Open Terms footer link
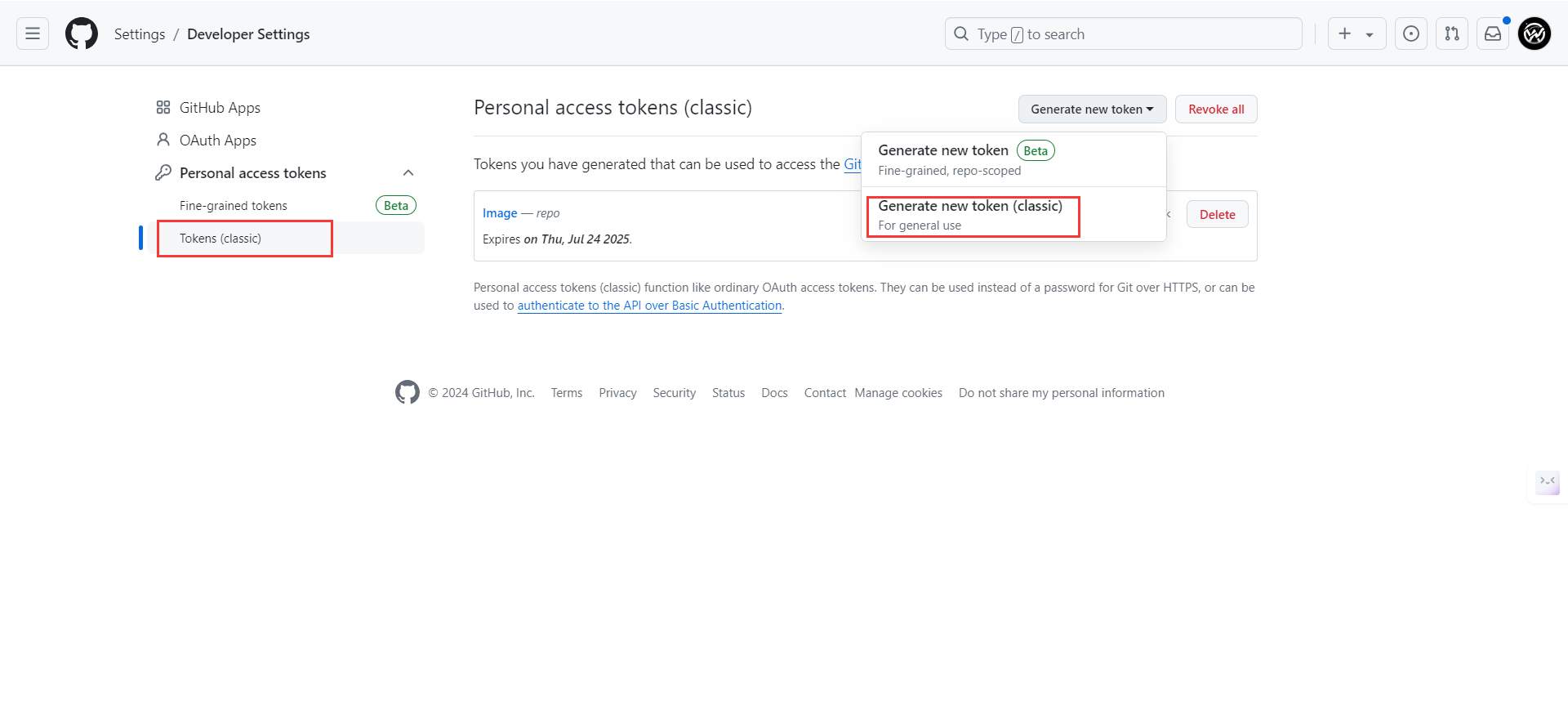Image resolution: width=1568 pixels, height=719 pixels. click(567, 393)
